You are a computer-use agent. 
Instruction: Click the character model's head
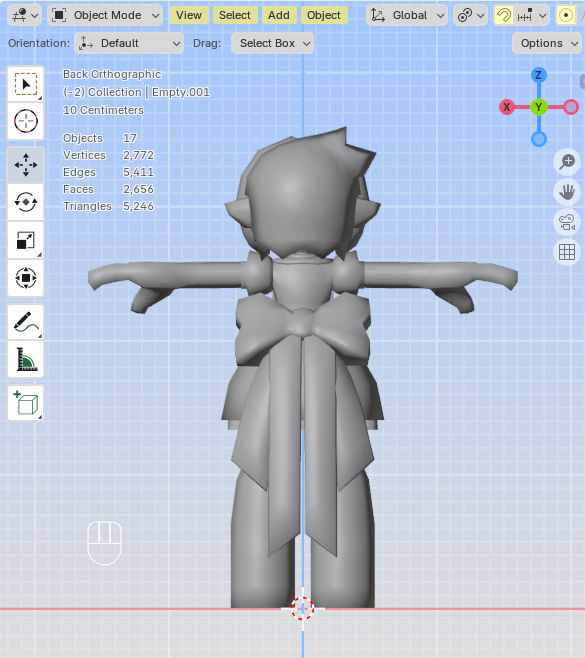[x=302, y=193]
